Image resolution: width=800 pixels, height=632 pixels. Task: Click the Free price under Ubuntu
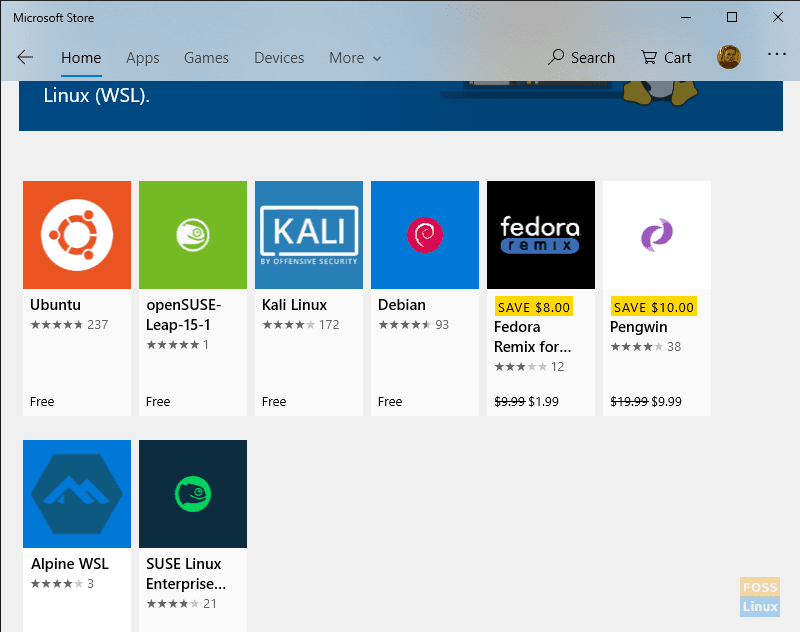(x=42, y=401)
